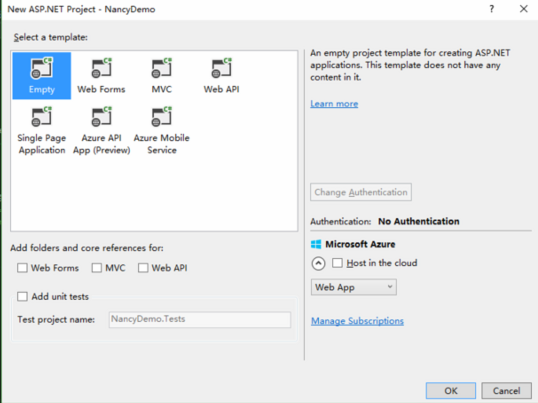Select Azure API App (Preview) template icon
The image size is (538, 403).
click(x=102, y=117)
